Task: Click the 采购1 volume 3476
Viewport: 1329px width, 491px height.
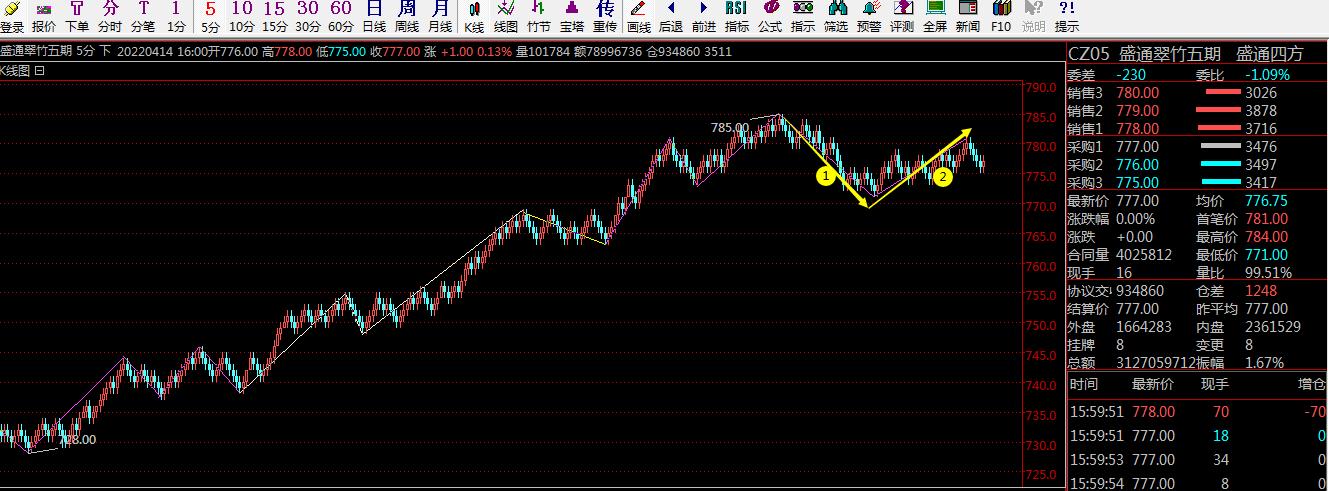Action: click(x=1261, y=147)
